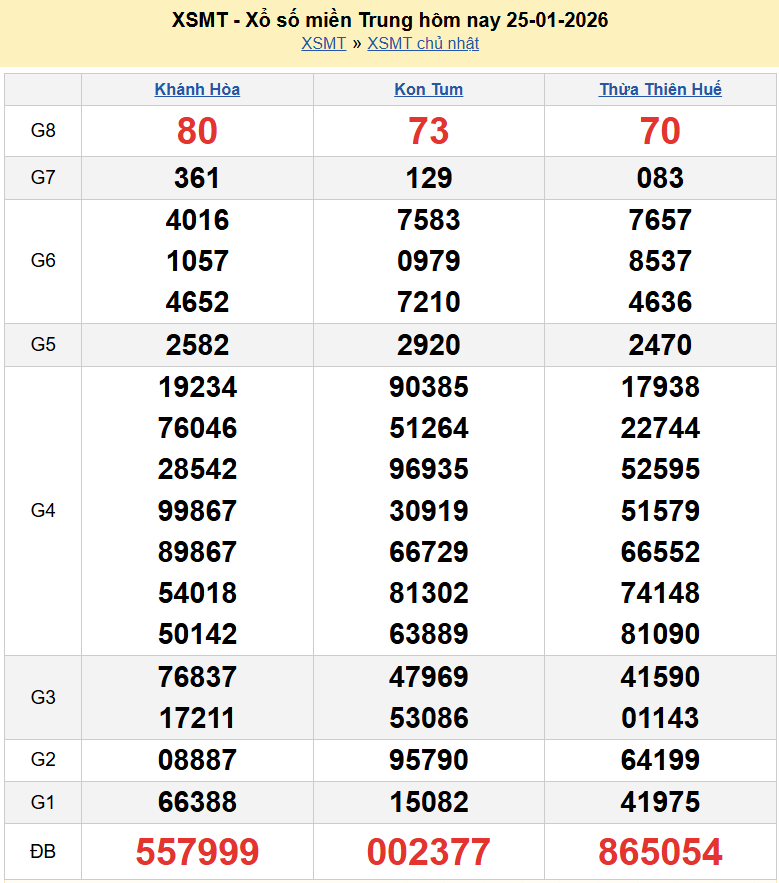Click G3 result 47969
The image size is (779, 883).
click(428, 677)
